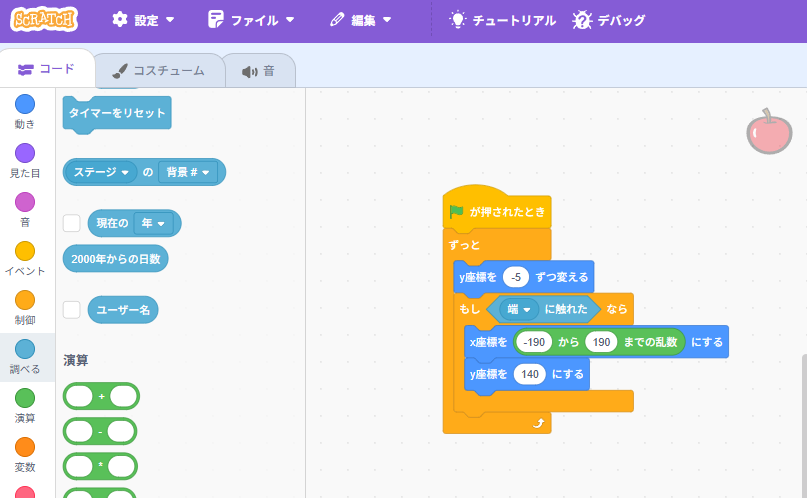Expand the ステージ dropdown in palette block
The width and height of the screenshot is (807, 498).
click(x=103, y=172)
